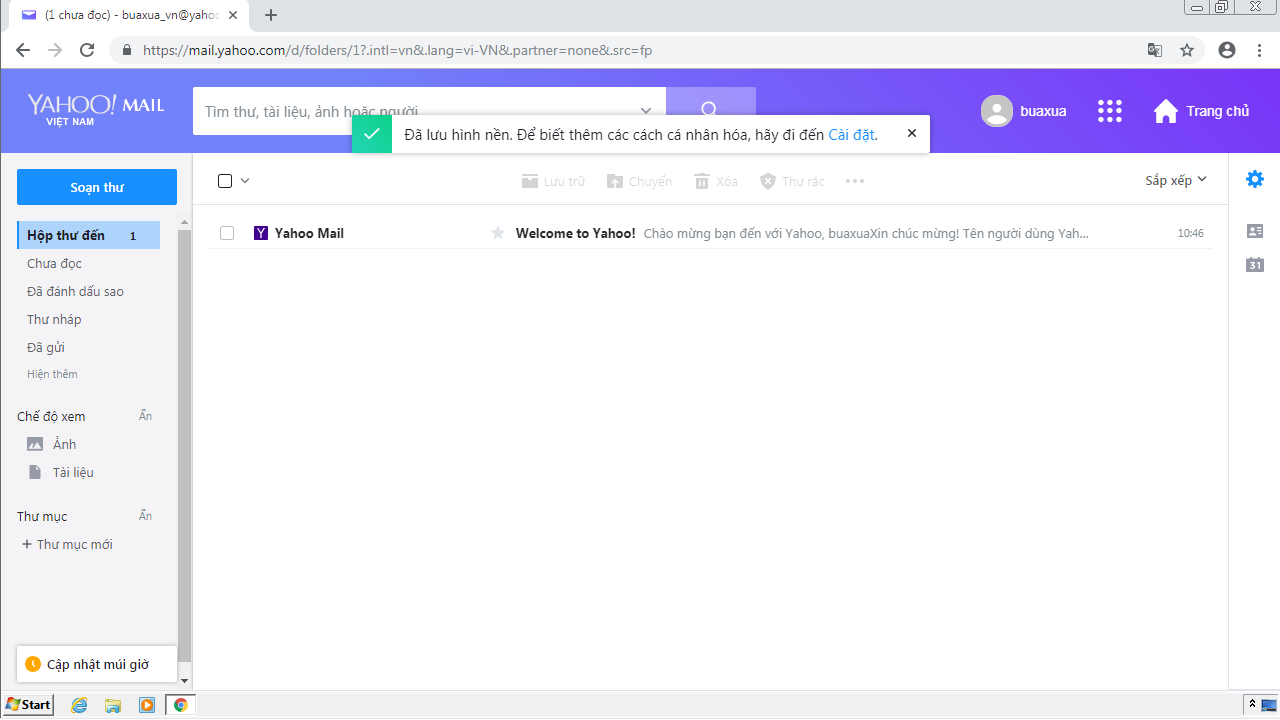Click the sidebar scrollbar down arrow
1280x720 pixels.
184,681
